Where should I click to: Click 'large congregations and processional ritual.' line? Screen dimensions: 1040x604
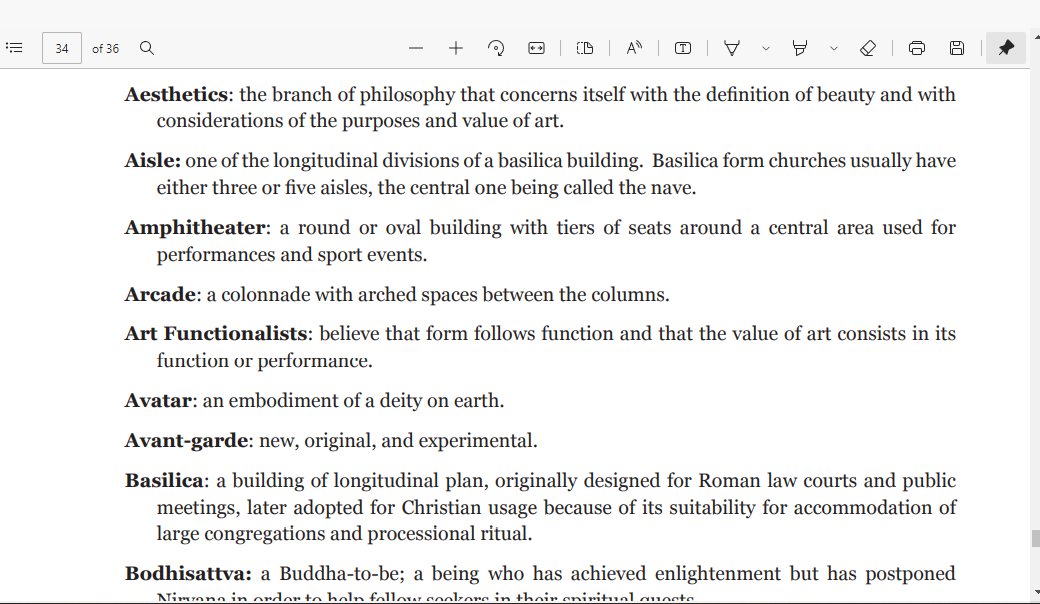344,534
